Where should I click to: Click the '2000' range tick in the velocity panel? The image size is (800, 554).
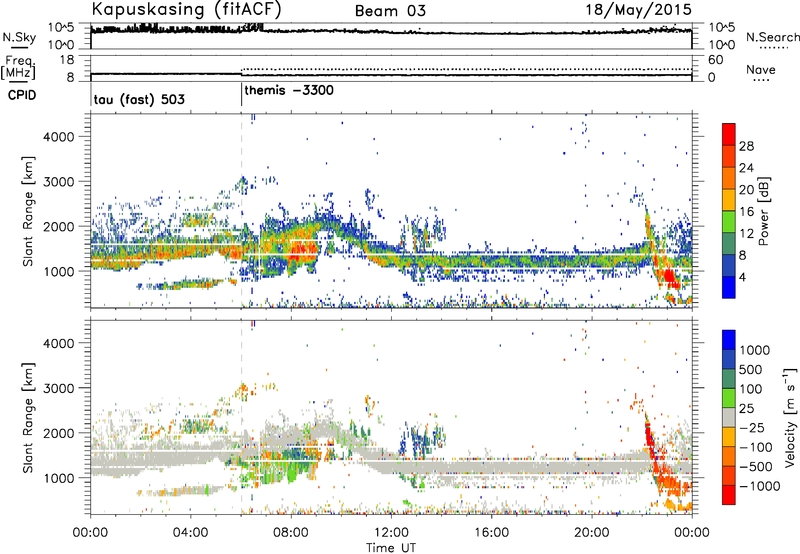tap(59, 433)
